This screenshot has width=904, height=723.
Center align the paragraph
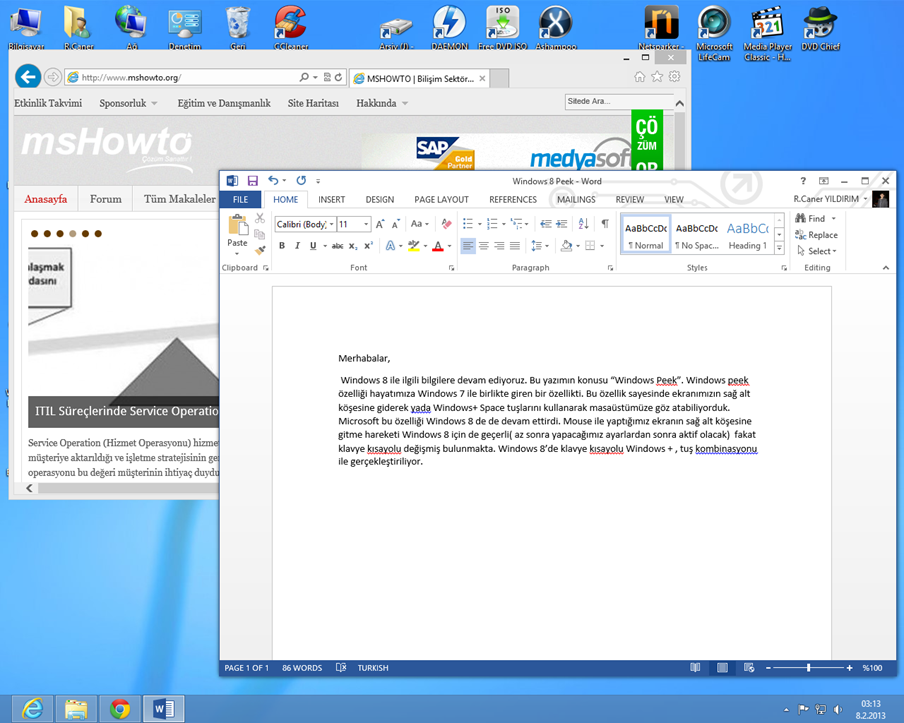(484, 246)
